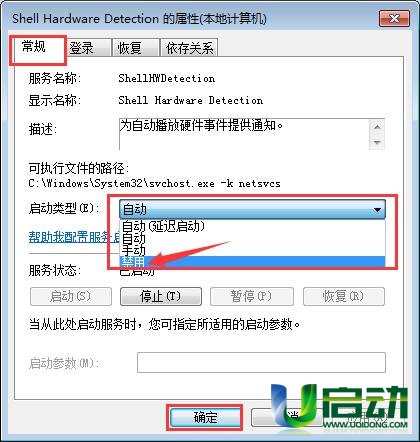Expand the 启动类型 dropdown arrow

tap(377, 210)
